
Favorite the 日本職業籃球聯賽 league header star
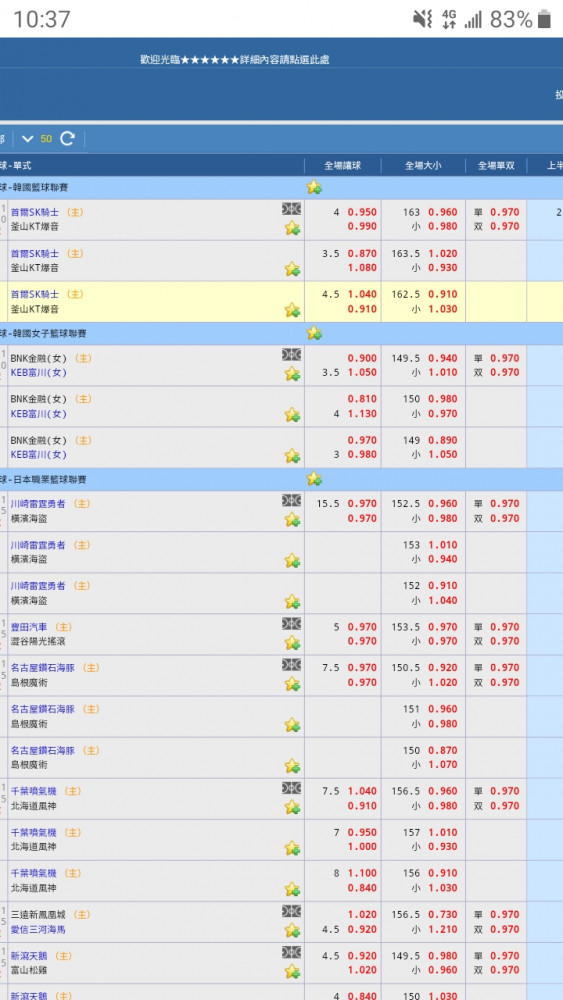[314, 478]
